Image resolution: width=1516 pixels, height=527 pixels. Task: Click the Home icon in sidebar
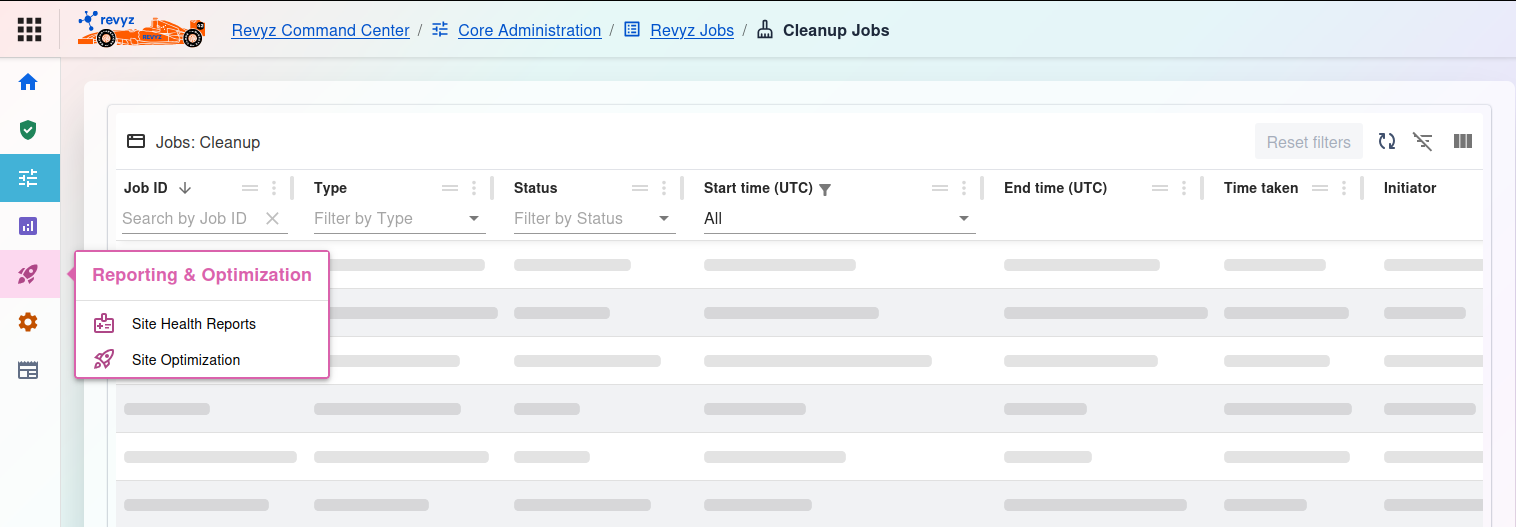coord(28,82)
